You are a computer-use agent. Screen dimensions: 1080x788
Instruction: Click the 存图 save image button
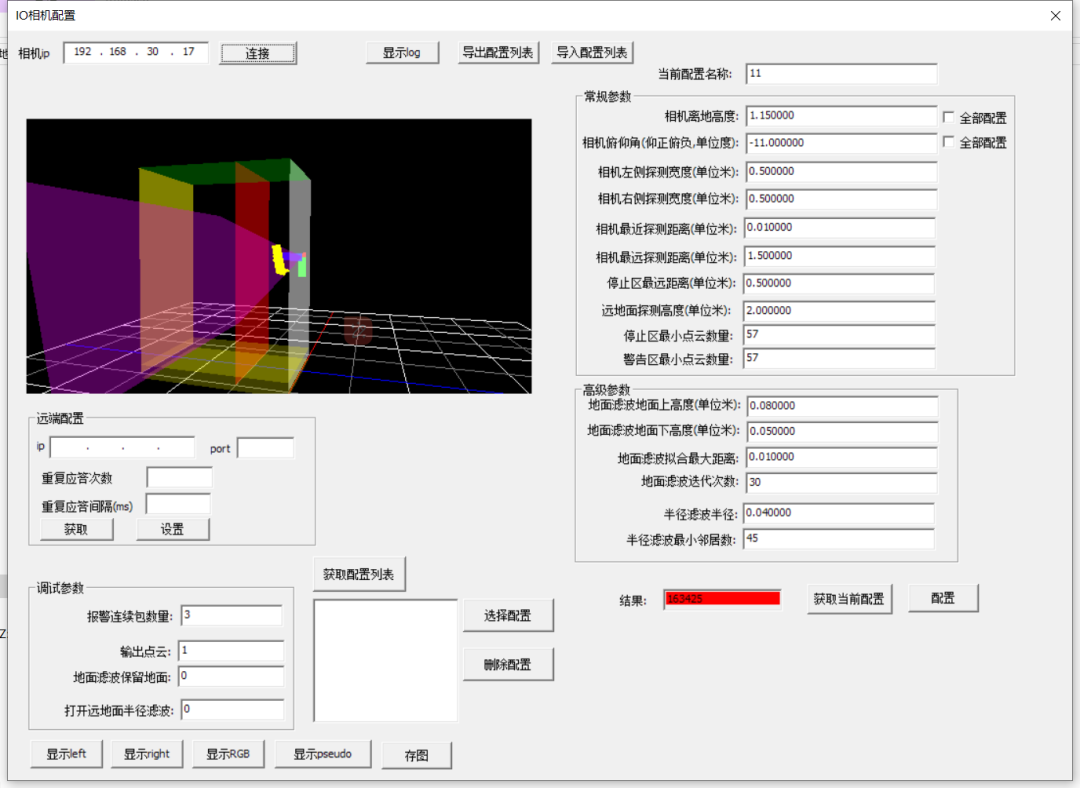click(x=417, y=756)
